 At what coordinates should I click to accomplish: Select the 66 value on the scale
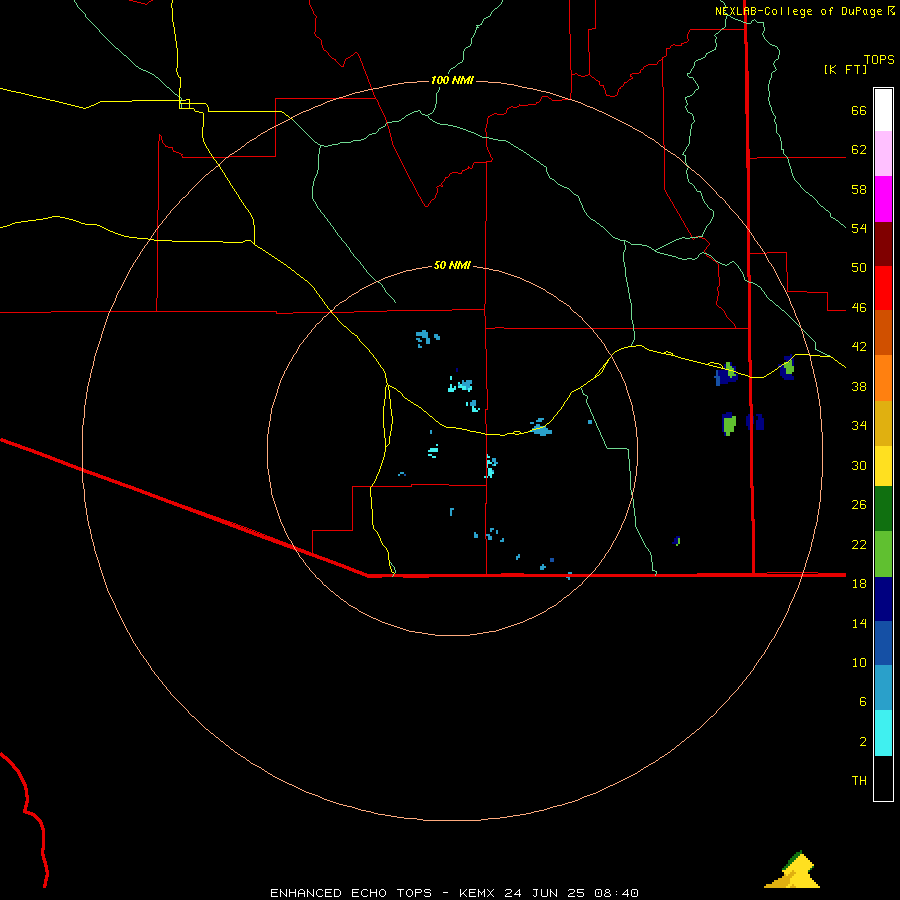859,110
